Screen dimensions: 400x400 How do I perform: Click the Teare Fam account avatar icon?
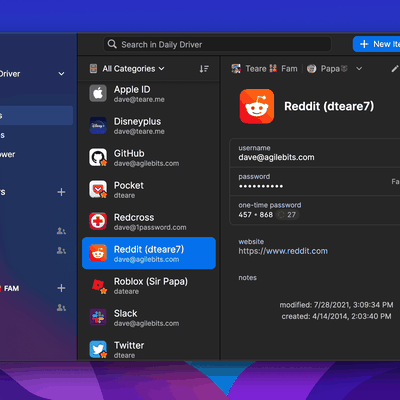(236, 69)
